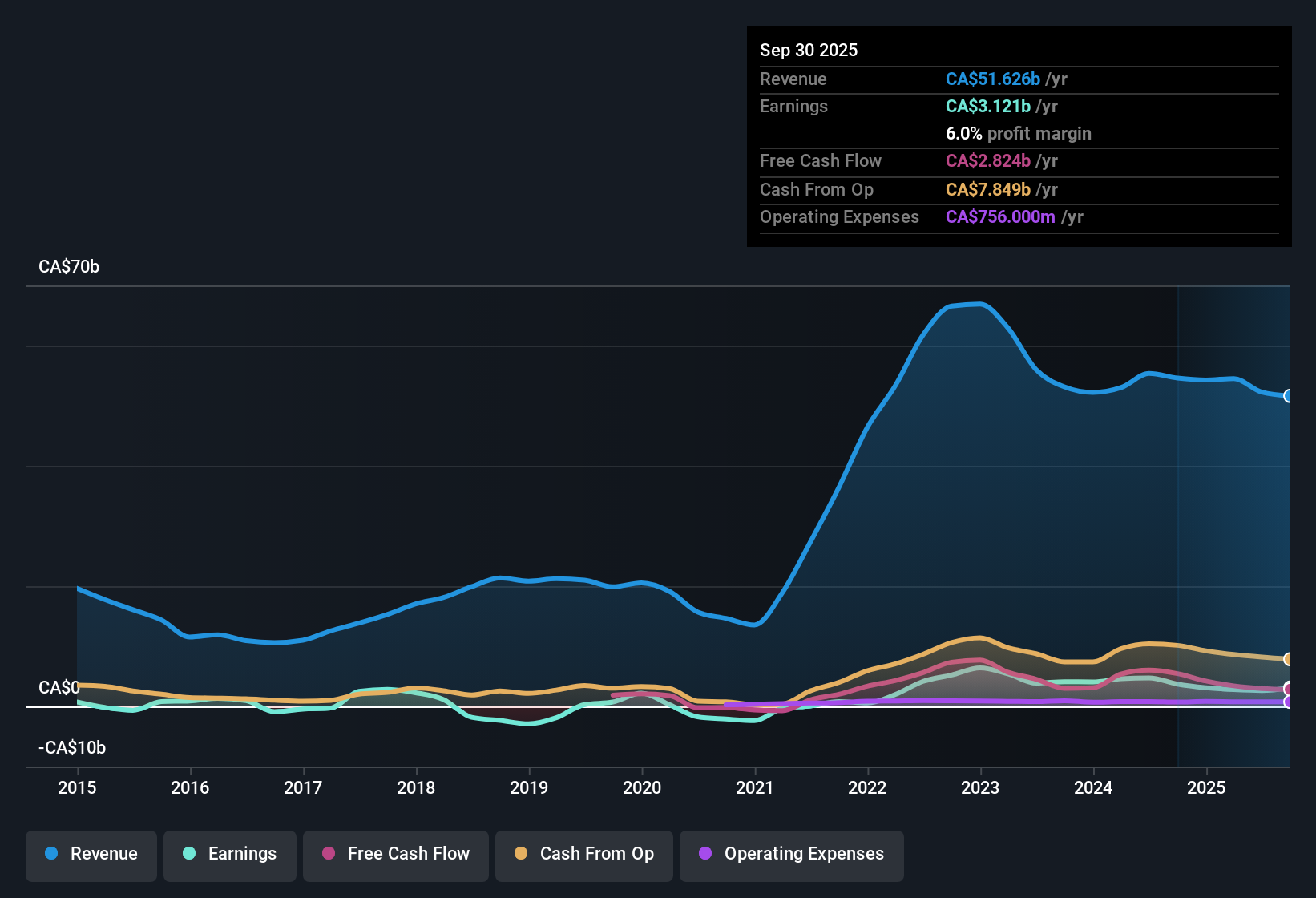Screen dimensions: 1316x898
Task: Select the orange Cash From Op endpoint marker
Action: [1288, 659]
